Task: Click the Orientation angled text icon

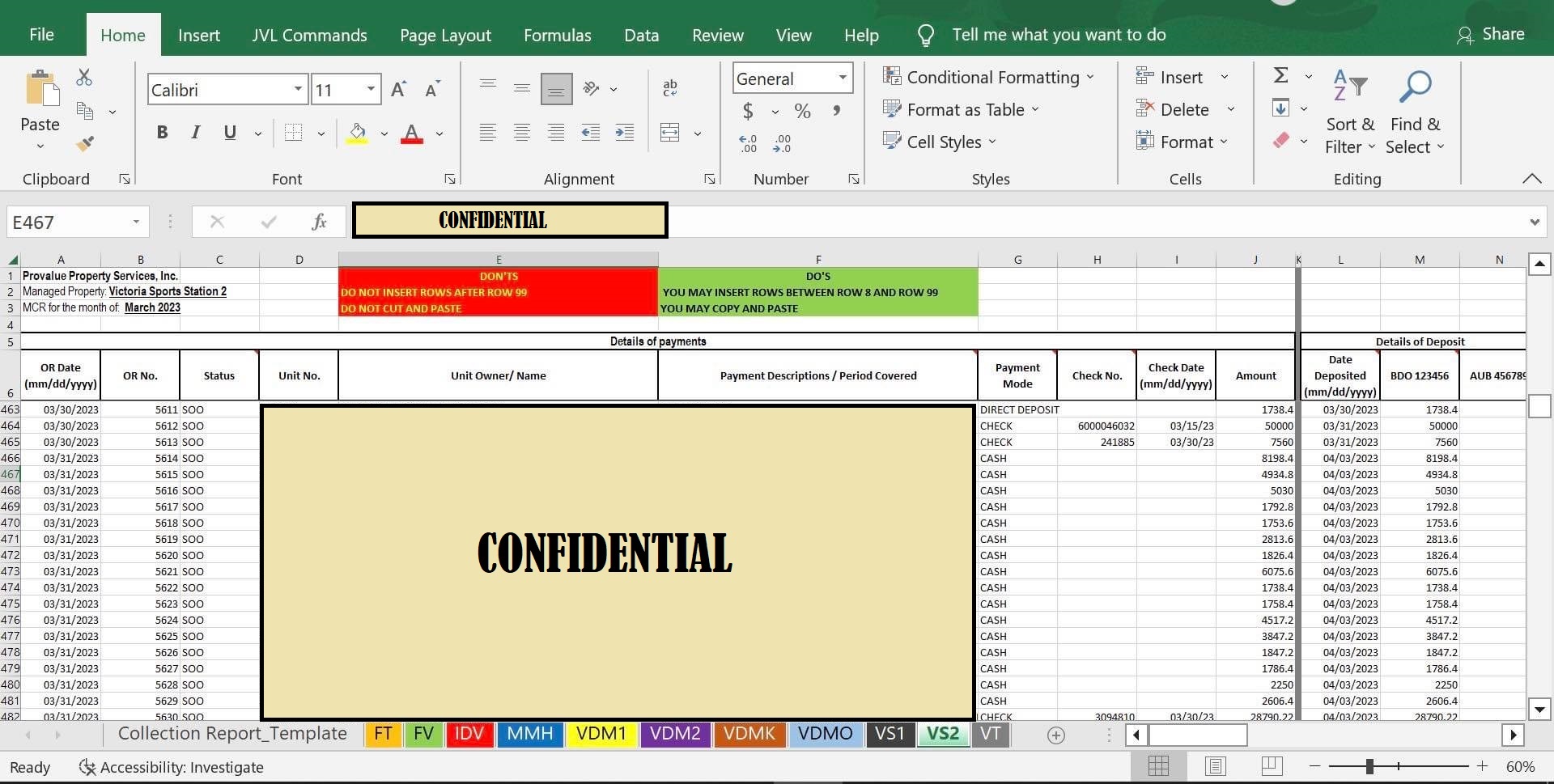Action: pyautogui.click(x=592, y=88)
